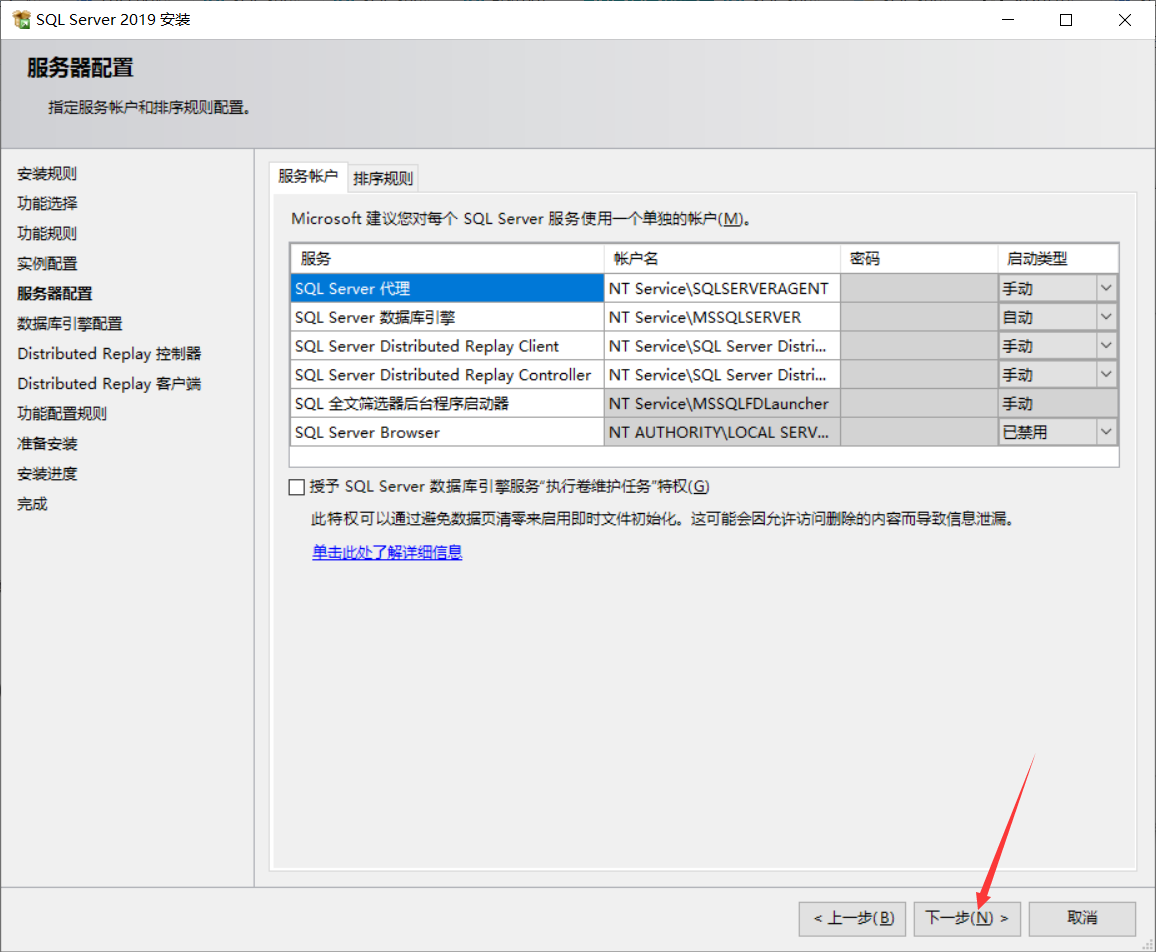Select 功能选择 step in the sidebar
This screenshot has width=1156, height=952.
tap(47, 204)
